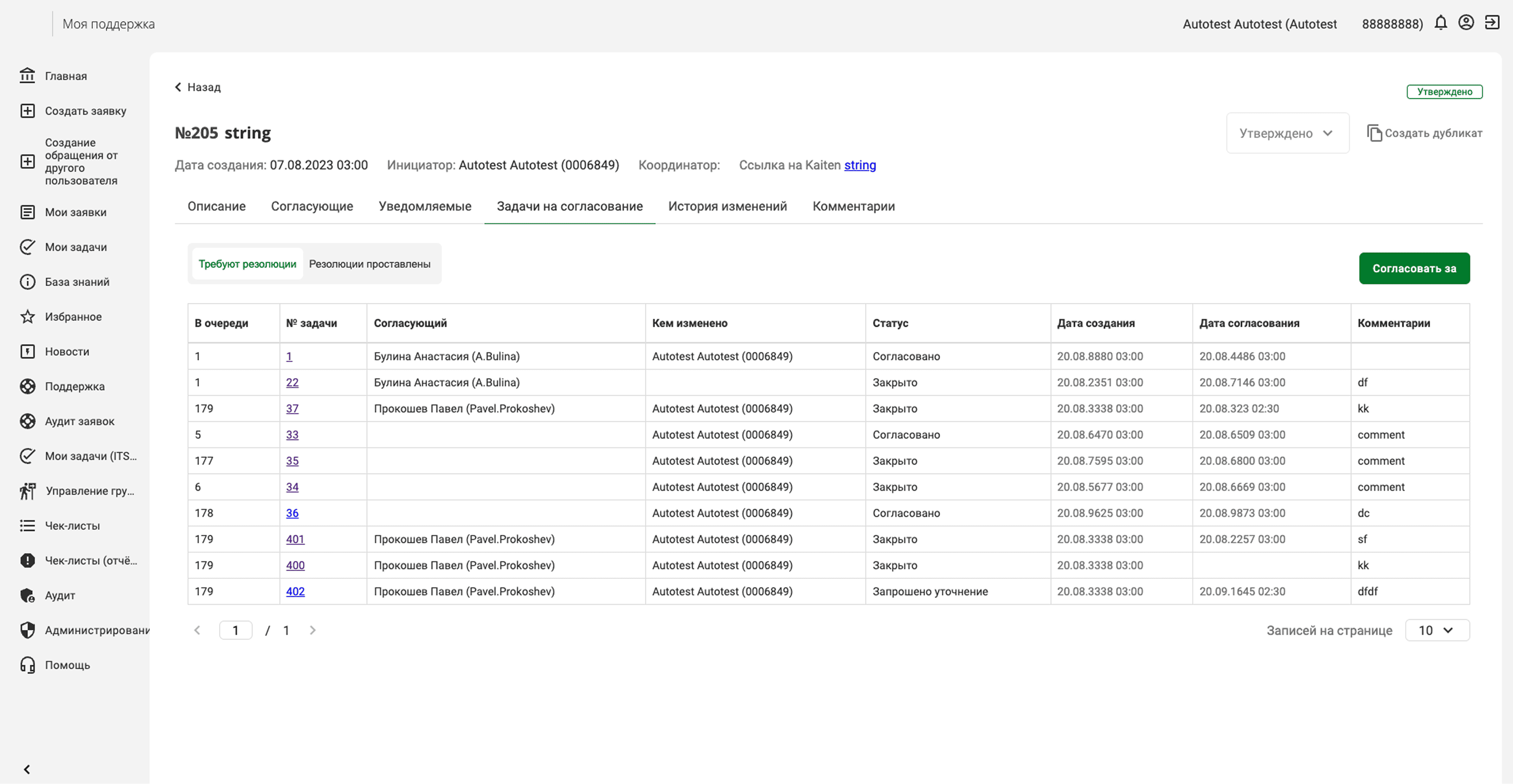Click the Согласовать за button
Screen dimensions: 1513x784
(x=1414, y=268)
